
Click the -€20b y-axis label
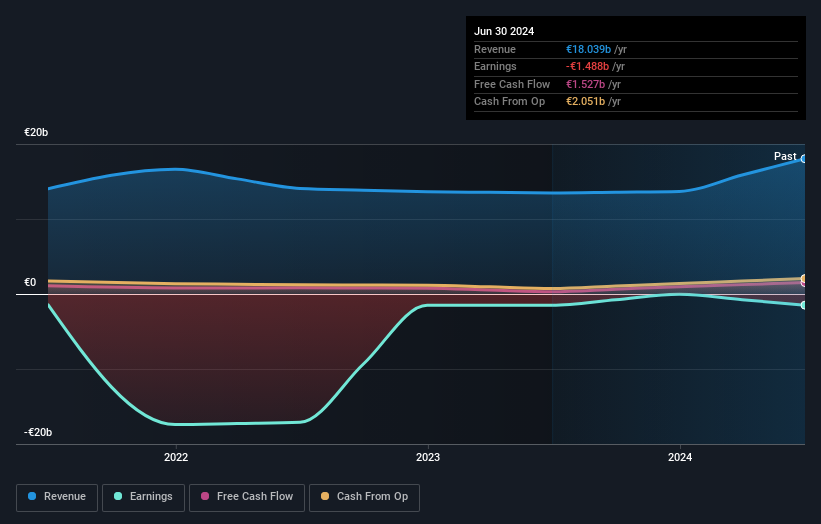coord(38,432)
